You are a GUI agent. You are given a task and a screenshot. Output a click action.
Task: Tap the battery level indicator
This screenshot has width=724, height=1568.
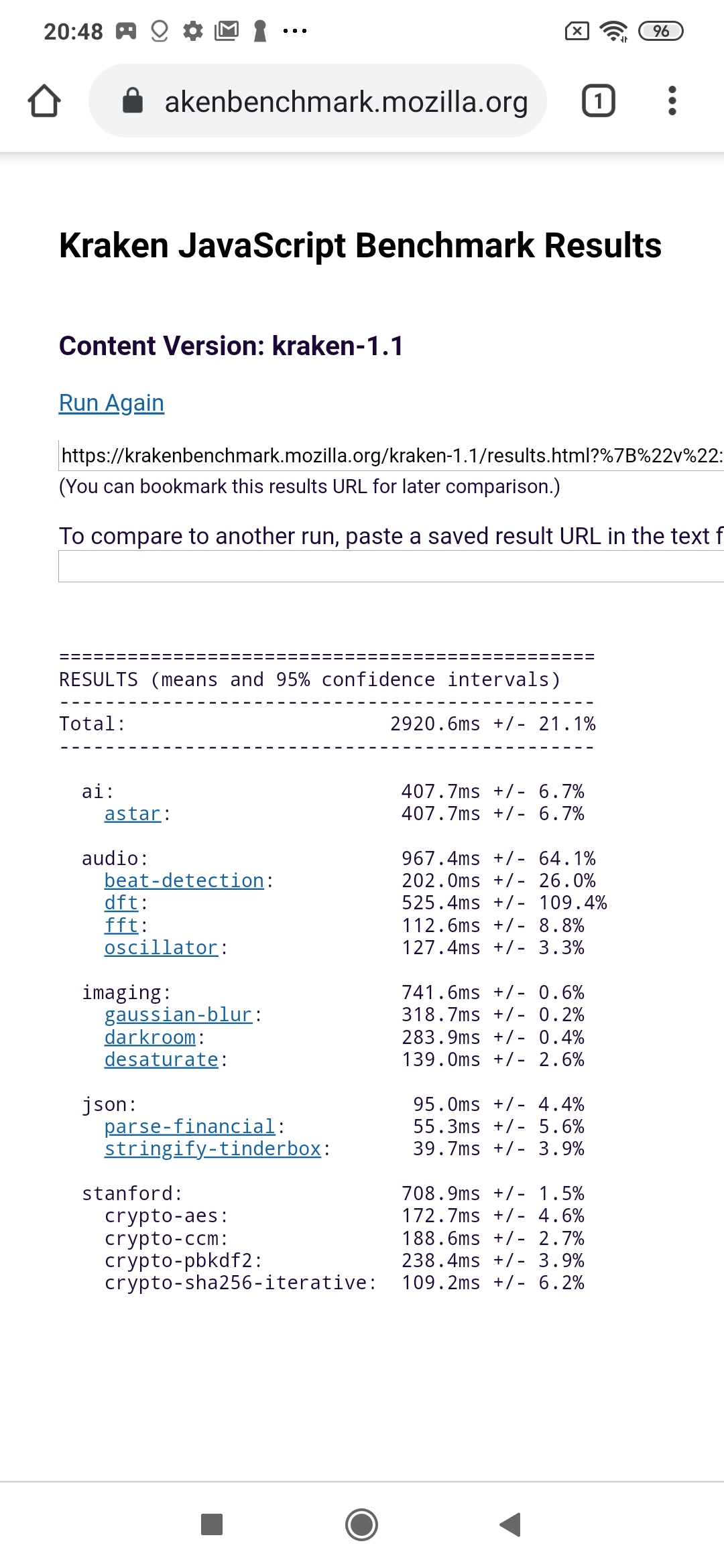click(660, 31)
